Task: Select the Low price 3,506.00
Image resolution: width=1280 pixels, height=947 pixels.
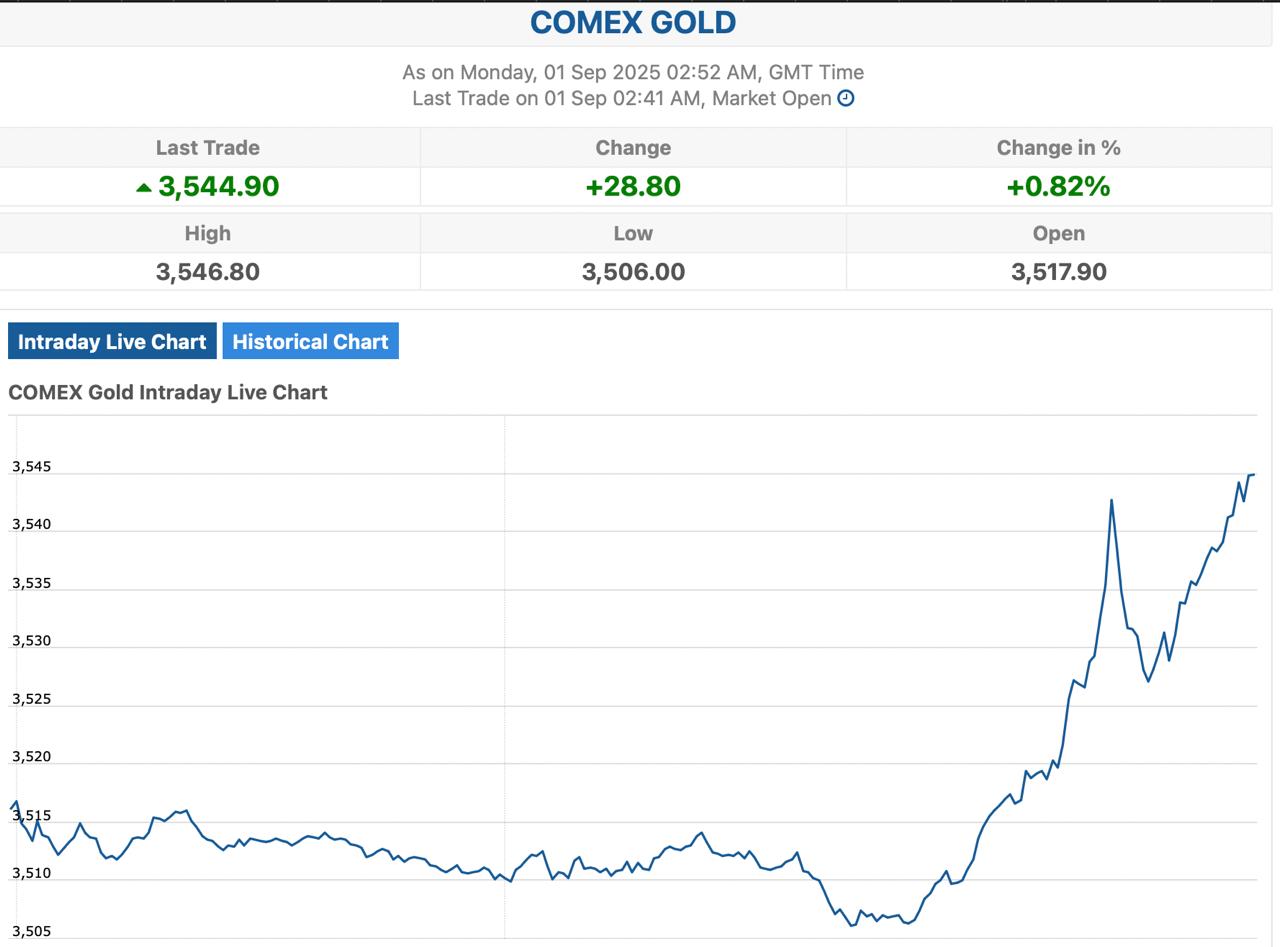Action: (x=633, y=272)
